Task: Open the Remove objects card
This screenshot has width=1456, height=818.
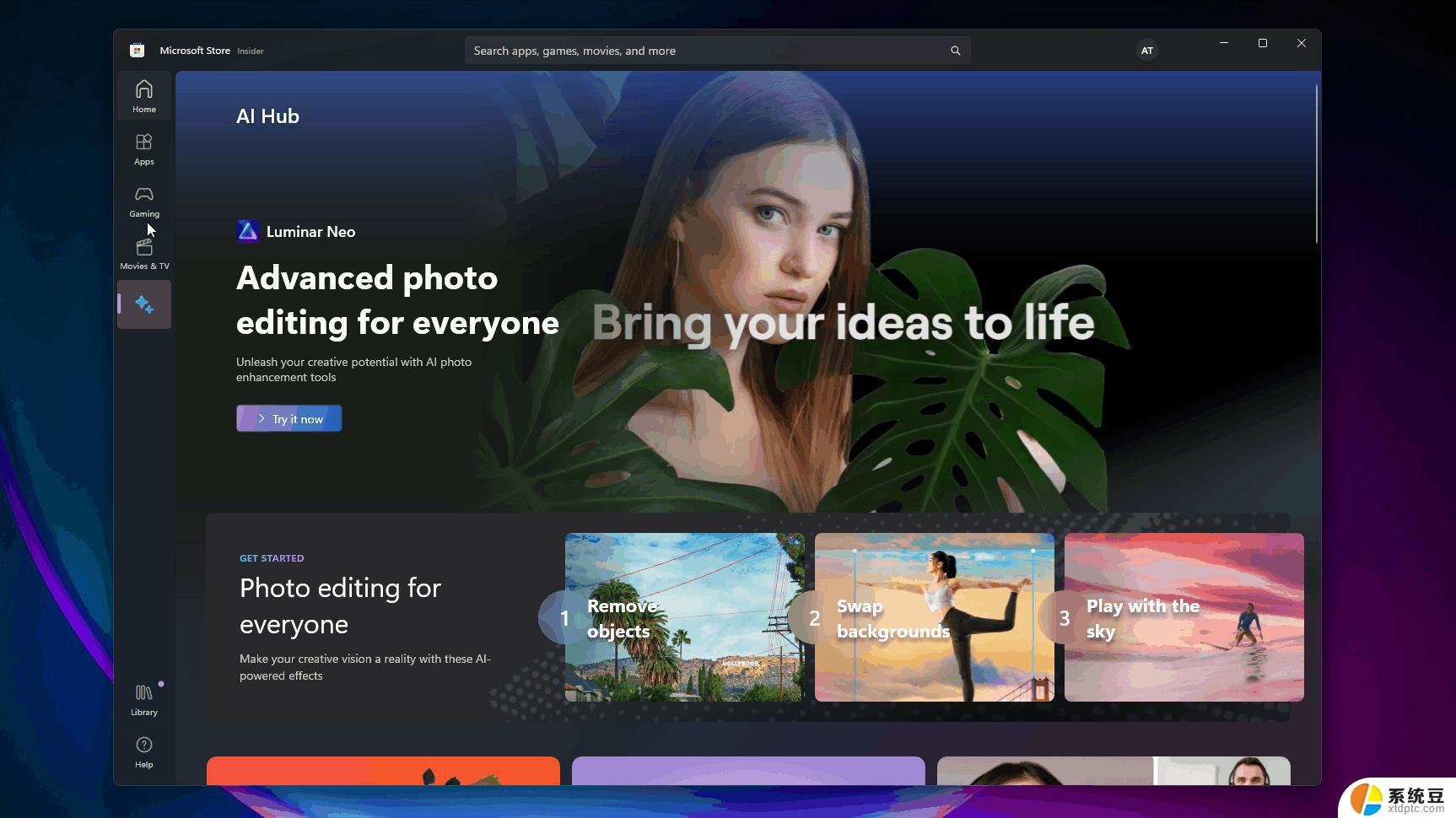Action: pyautogui.click(x=684, y=617)
